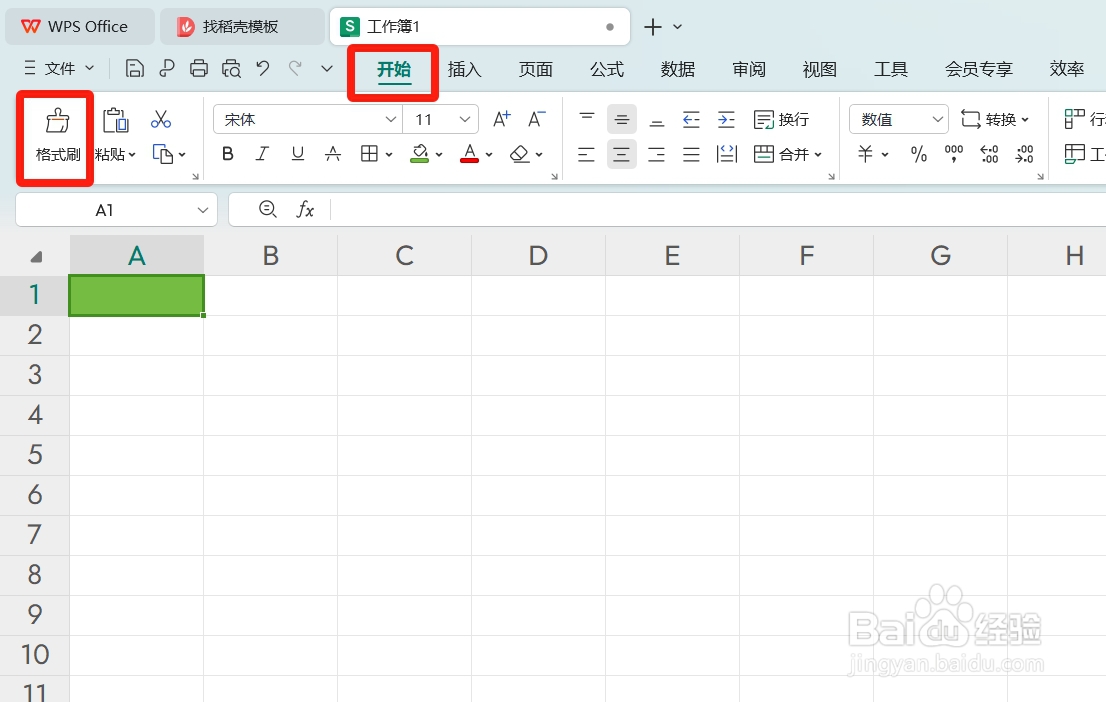Screen dimensions: 1106x702
Task: Click the comma thousands separator icon
Action: (x=953, y=154)
